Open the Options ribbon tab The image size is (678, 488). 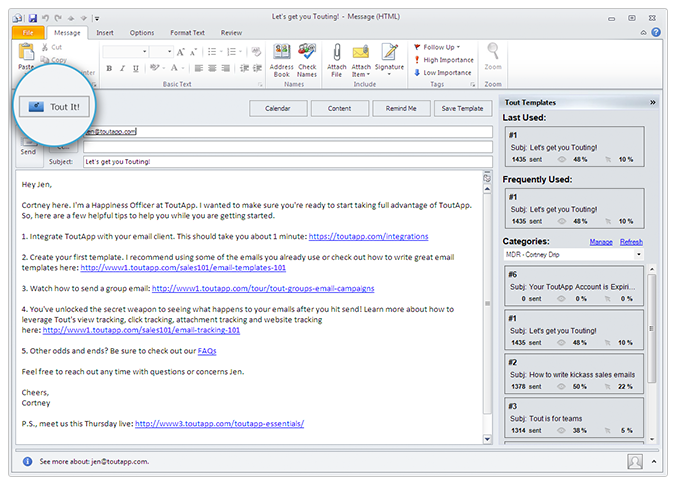pos(142,33)
